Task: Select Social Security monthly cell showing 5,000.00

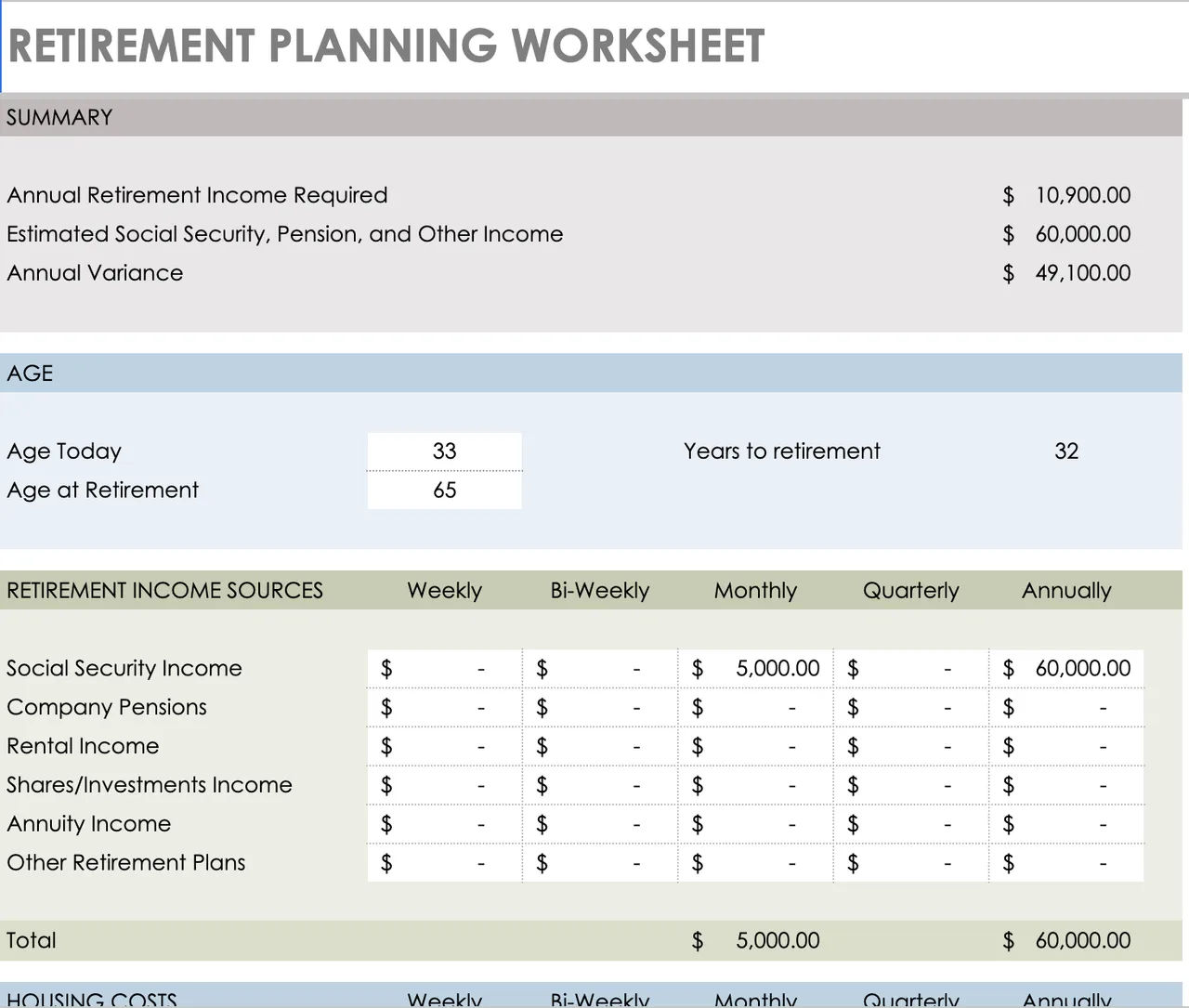Action: pyautogui.click(x=755, y=669)
